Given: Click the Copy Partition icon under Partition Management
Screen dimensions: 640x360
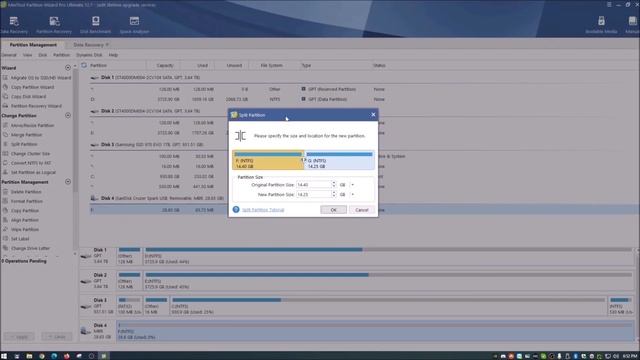Looking at the screenshot, I should pos(5,210).
